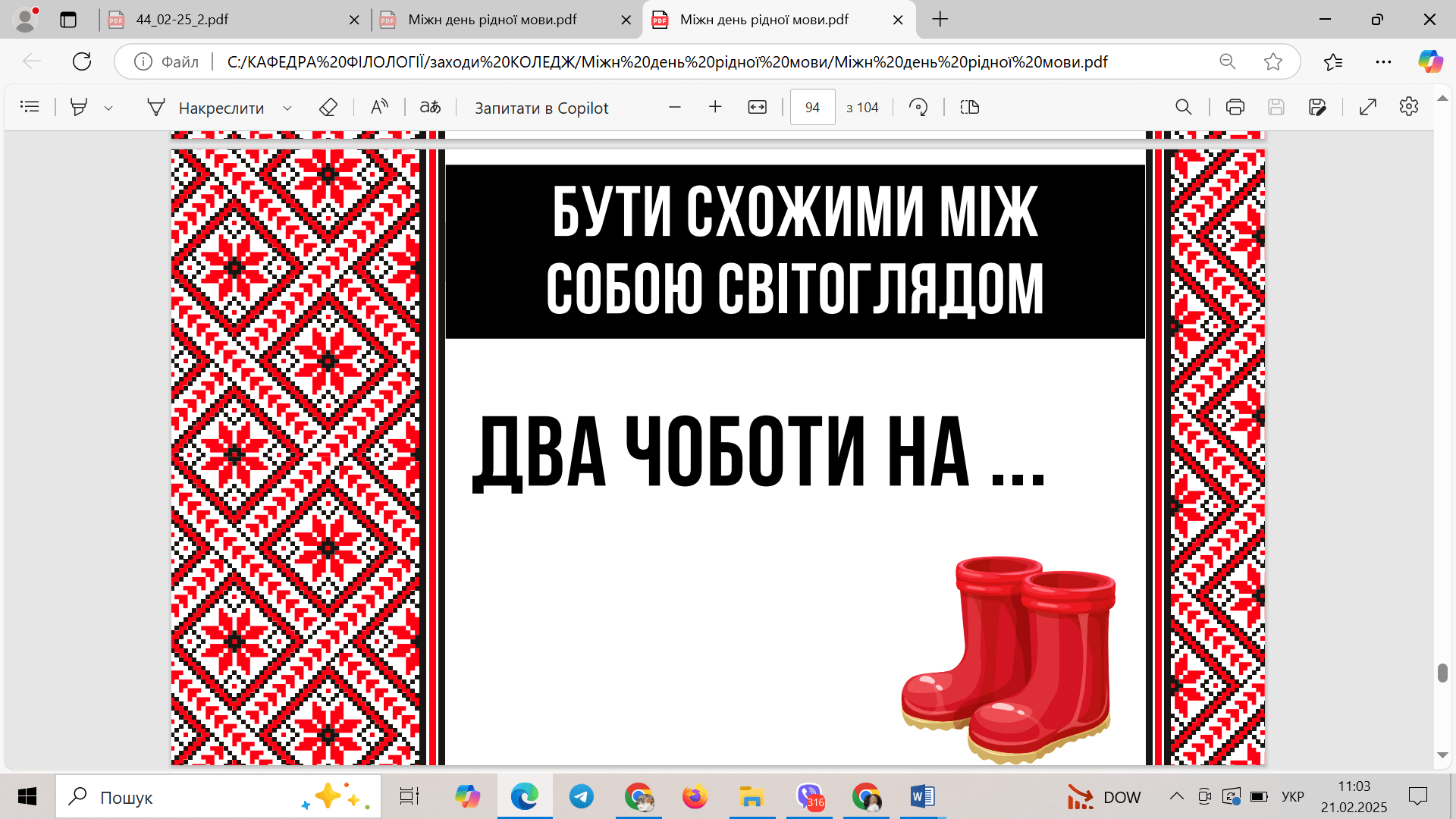This screenshot has height=819, width=1456.
Task: Click the vertical scrollbar thumb
Action: pos(1442,673)
